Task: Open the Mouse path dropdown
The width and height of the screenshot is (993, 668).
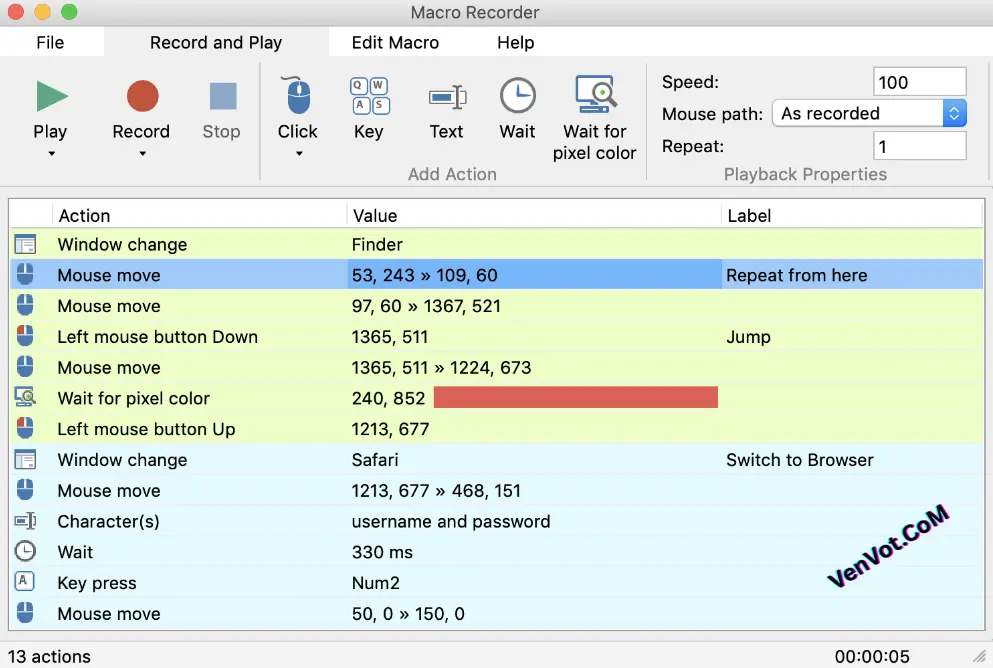Action: click(869, 113)
